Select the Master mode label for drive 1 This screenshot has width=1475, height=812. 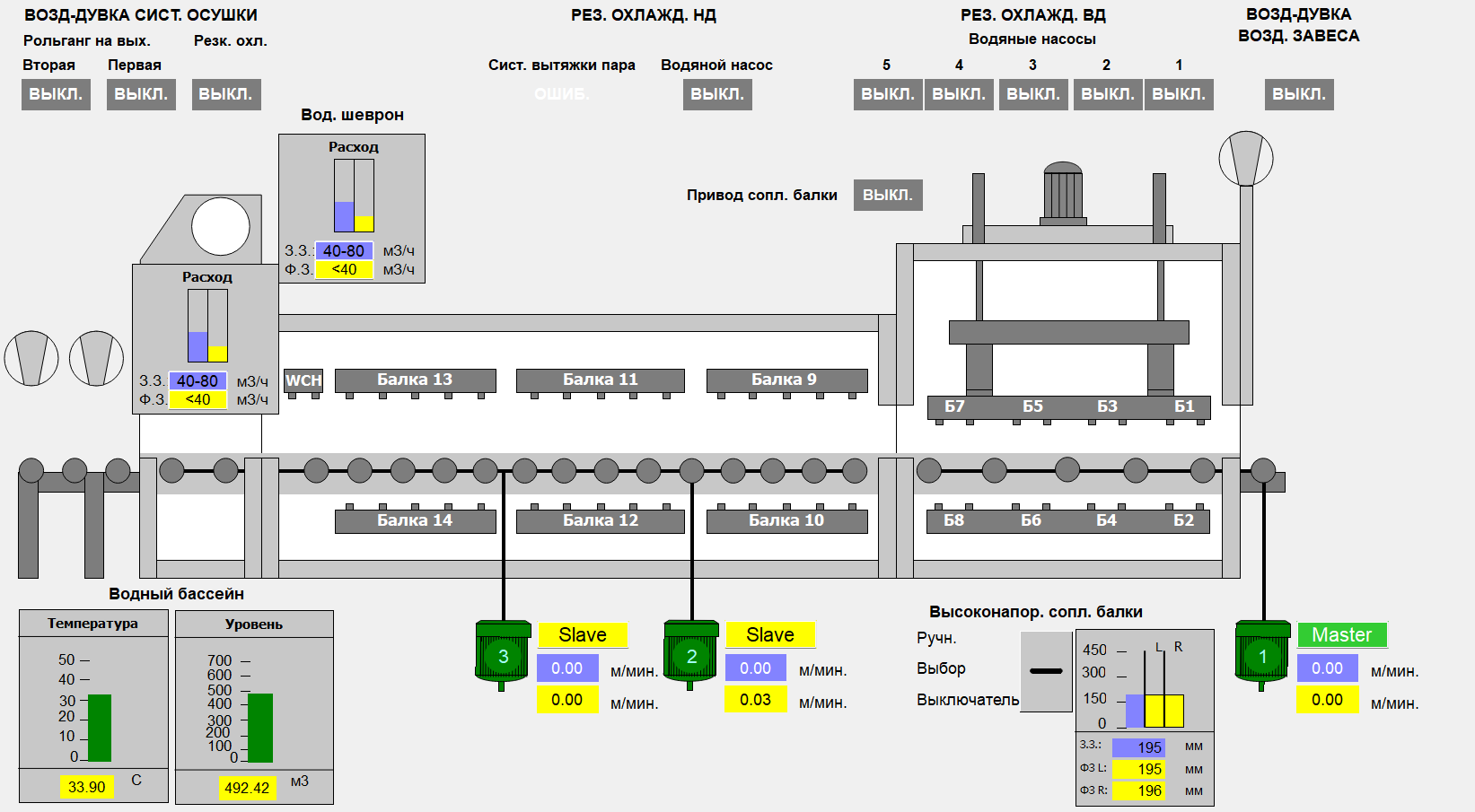1341,635
